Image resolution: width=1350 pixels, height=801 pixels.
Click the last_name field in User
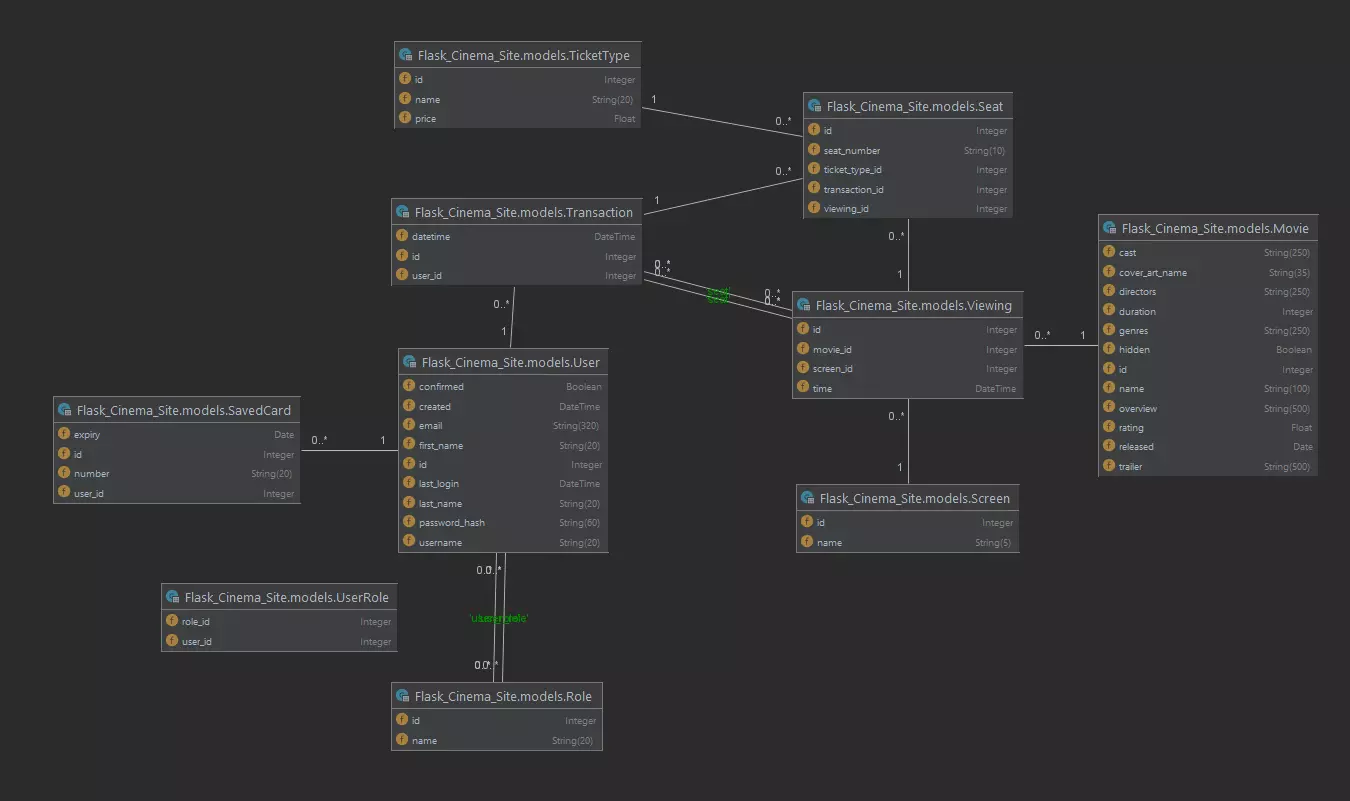point(503,503)
